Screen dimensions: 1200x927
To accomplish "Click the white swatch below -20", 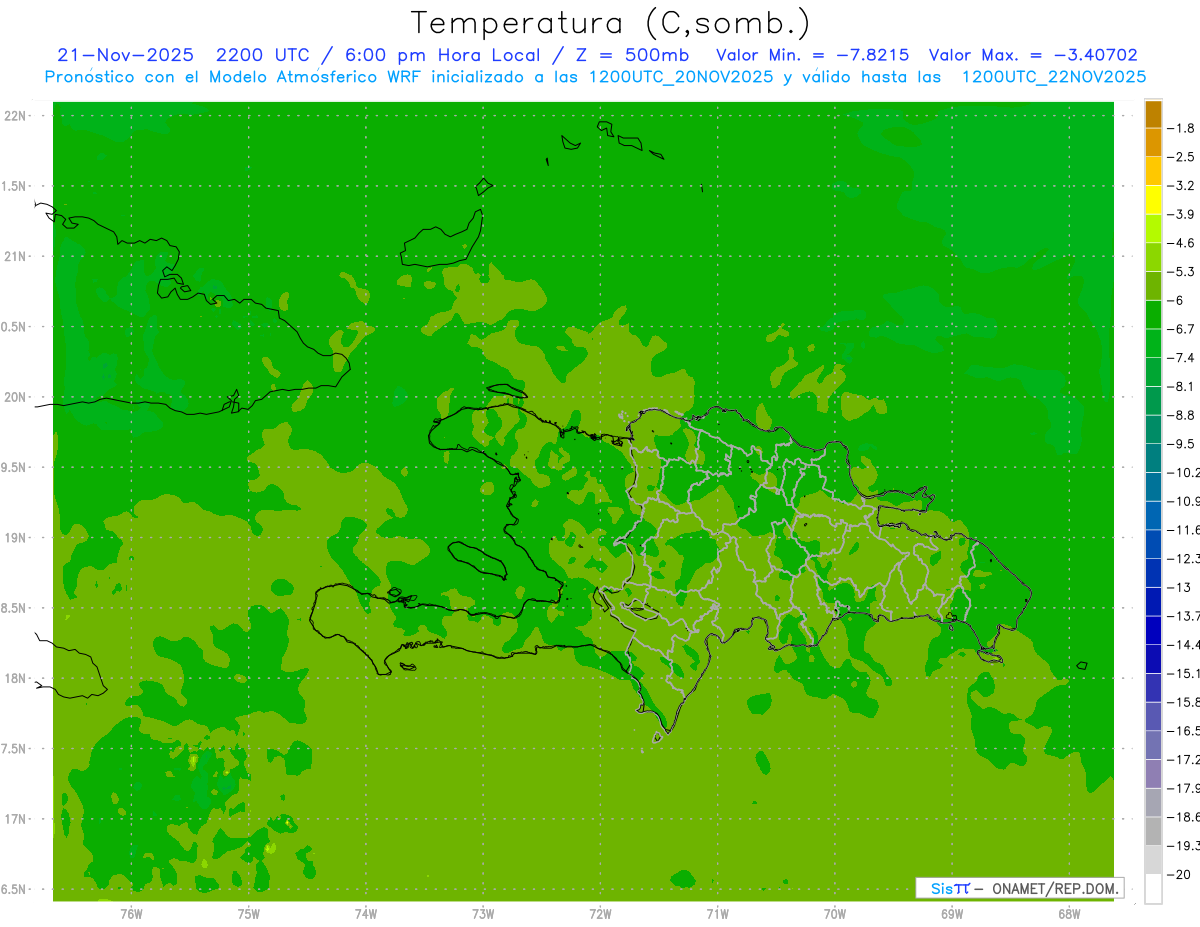I will pos(1153,889).
